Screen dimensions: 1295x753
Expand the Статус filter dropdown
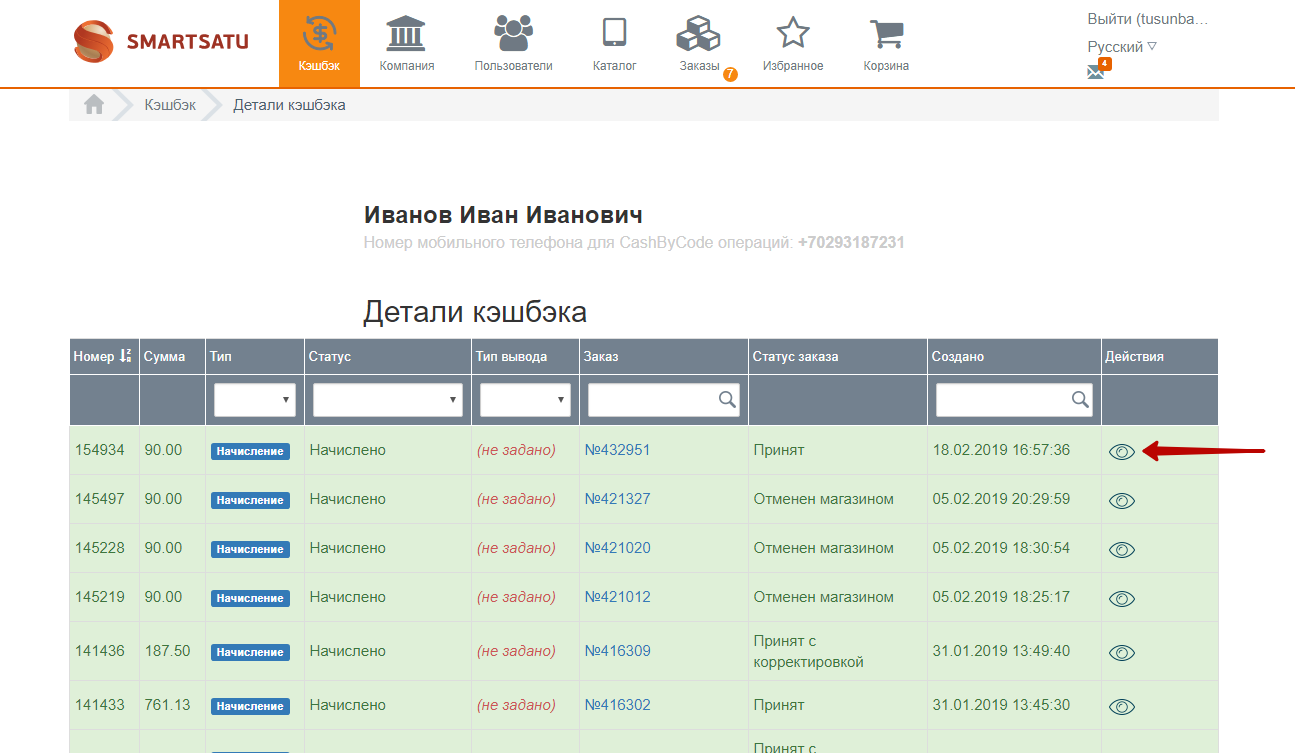tap(388, 399)
